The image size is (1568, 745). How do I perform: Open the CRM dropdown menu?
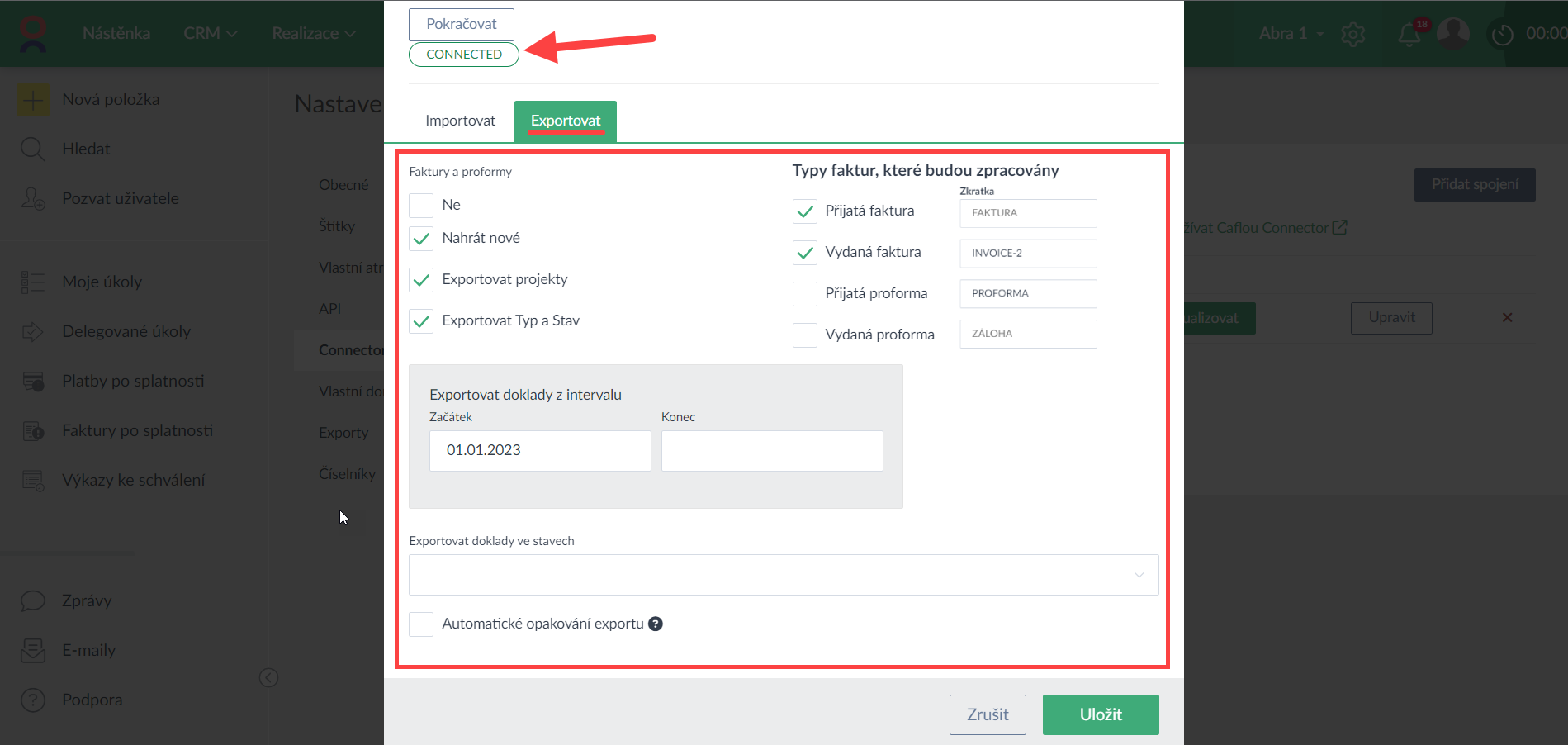tap(211, 34)
